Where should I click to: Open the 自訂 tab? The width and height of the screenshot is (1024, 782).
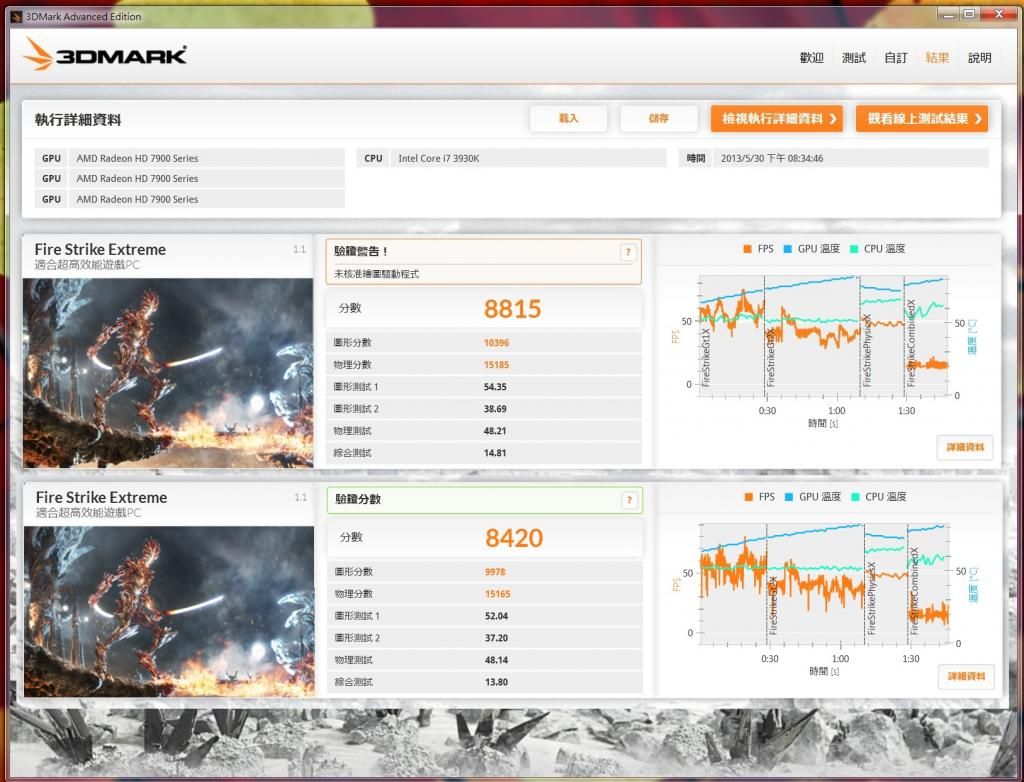pyautogui.click(x=896, y=57)
